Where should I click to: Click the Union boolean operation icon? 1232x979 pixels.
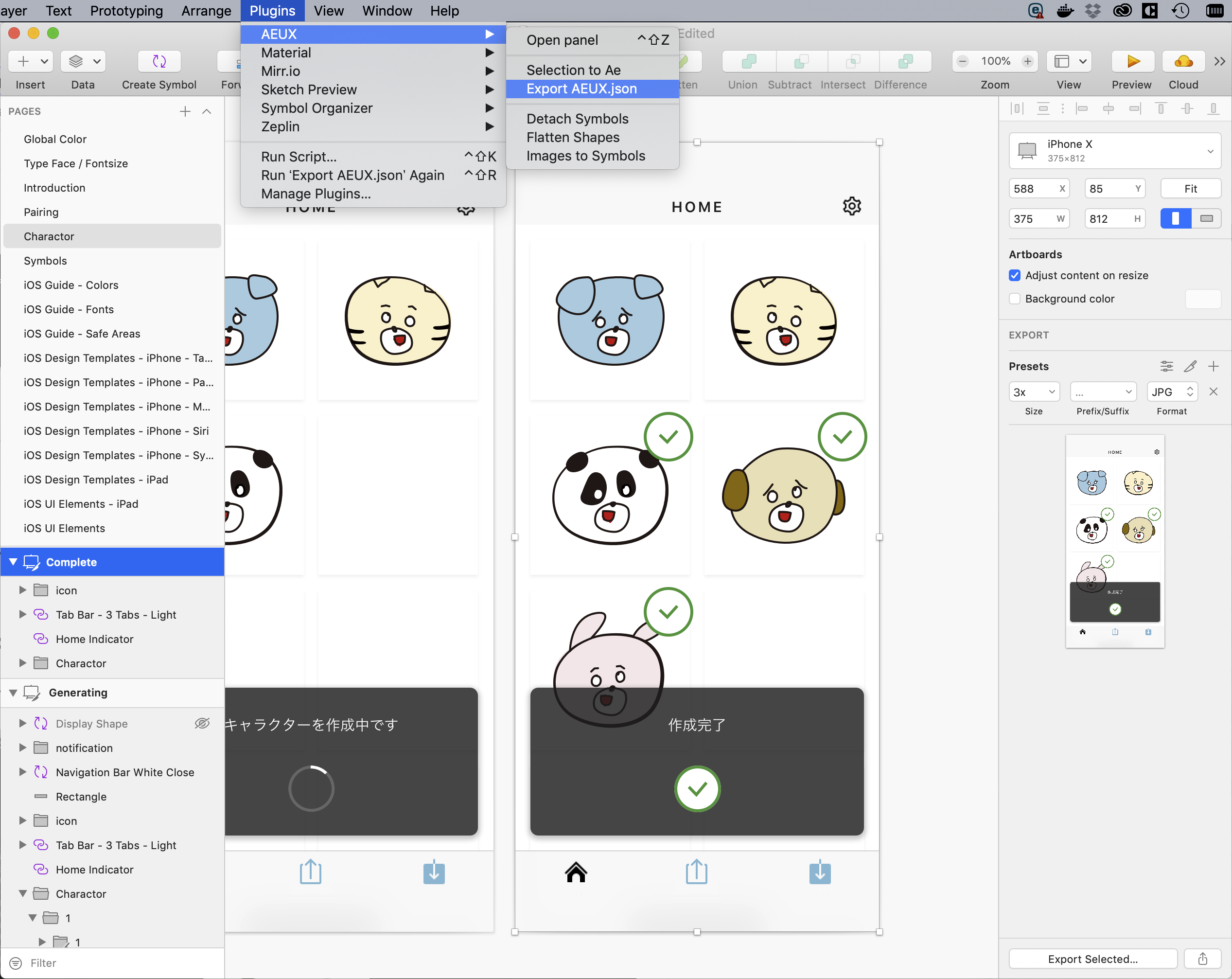748,61
